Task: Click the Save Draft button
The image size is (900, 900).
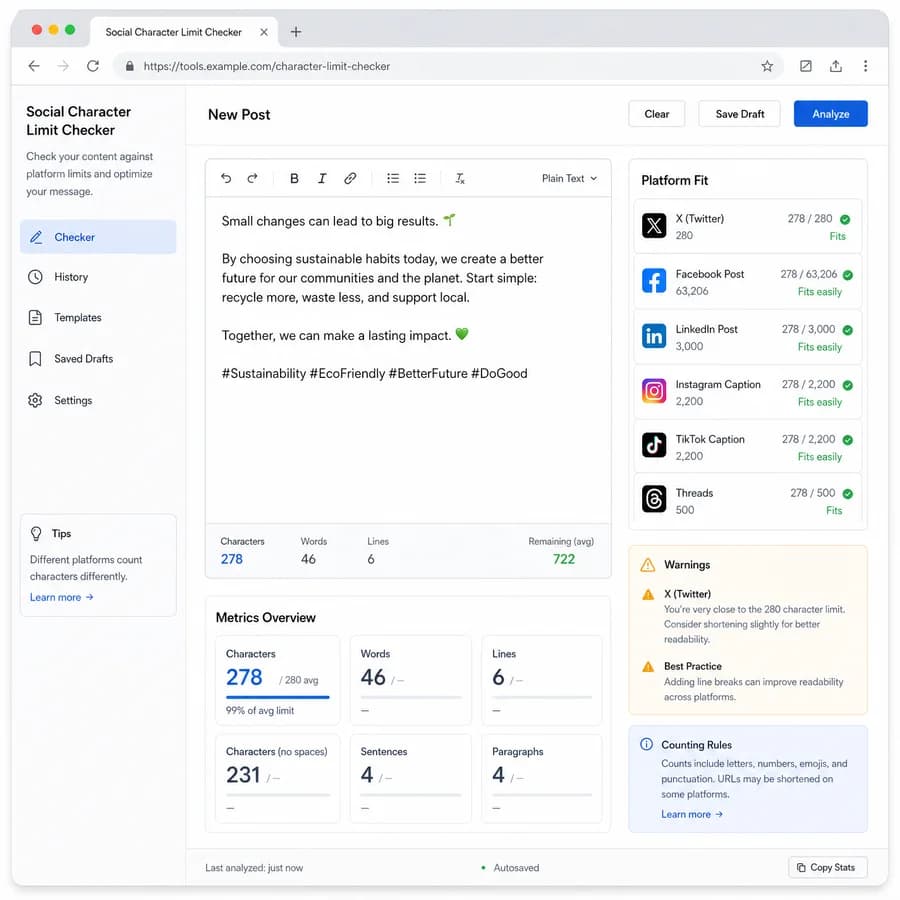Action: pyautogui.click(x=739, y=114)
